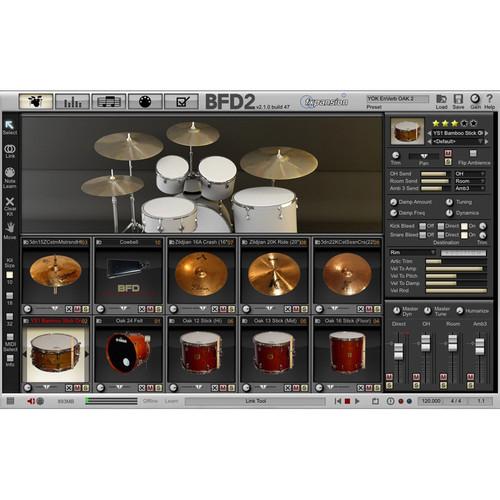The image size is (500, 500).
Task: Click the Damp Amount knob
Action: [393, 202]
